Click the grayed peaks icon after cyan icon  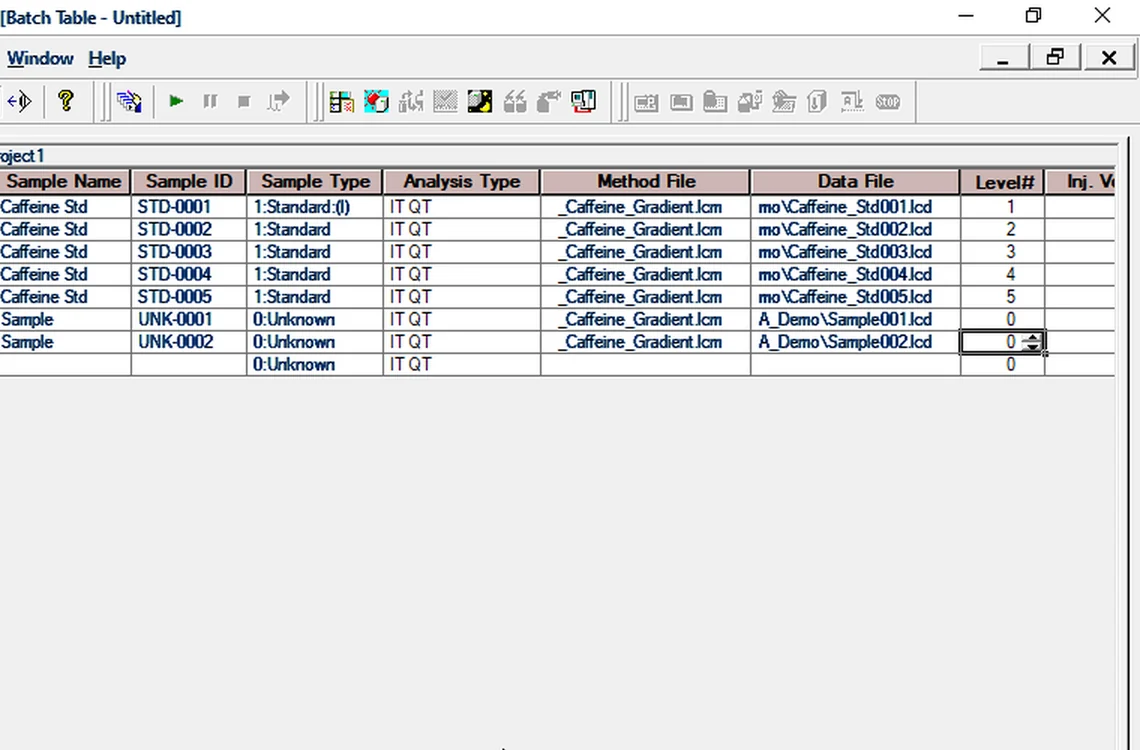(411, 101)
